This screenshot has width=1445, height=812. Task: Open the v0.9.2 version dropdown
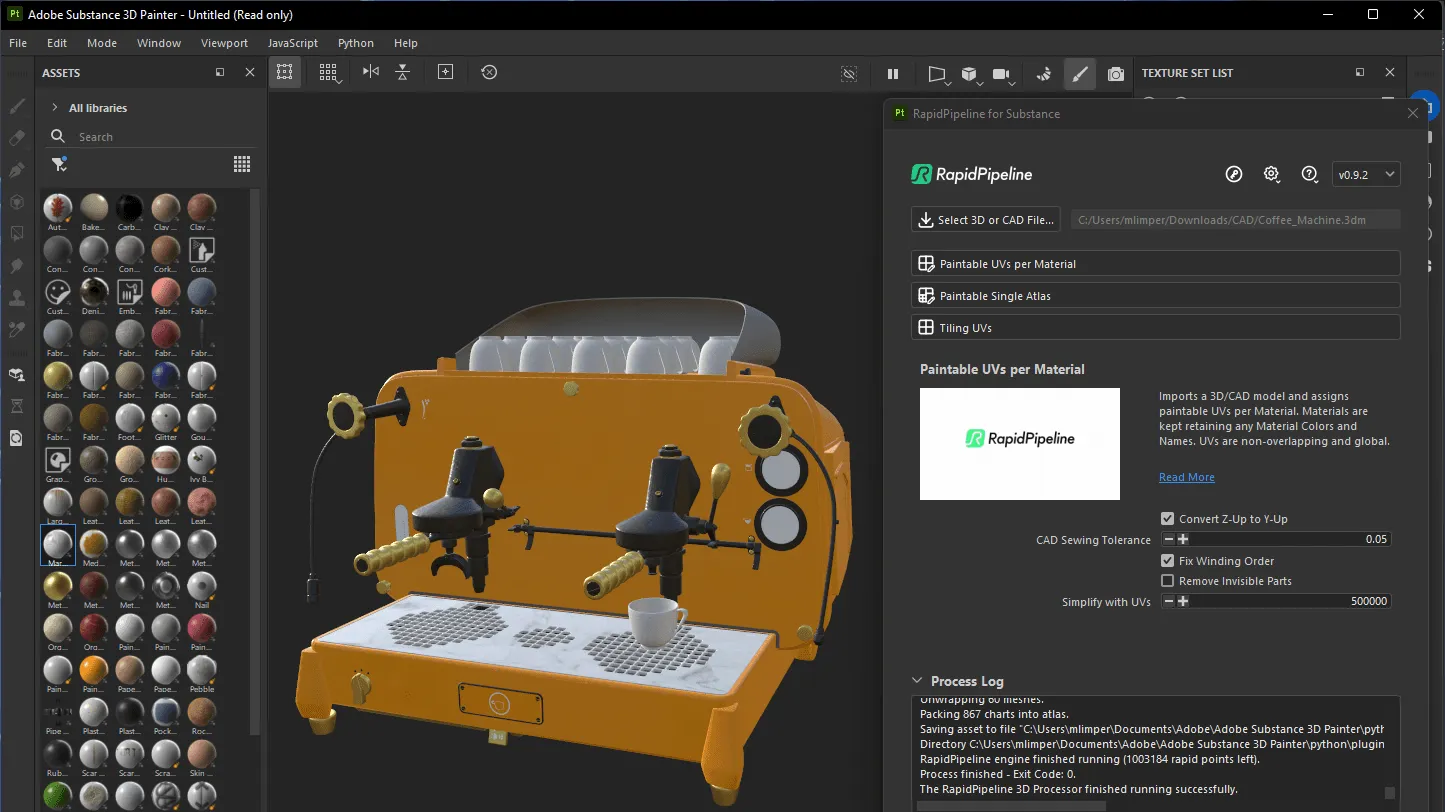tap(1366, 174)
